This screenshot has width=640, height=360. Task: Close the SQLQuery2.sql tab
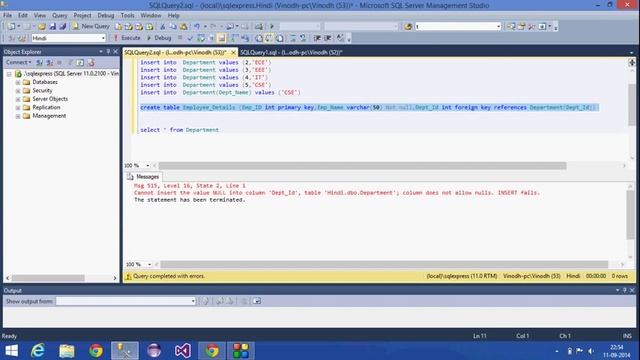pos(233,52)
